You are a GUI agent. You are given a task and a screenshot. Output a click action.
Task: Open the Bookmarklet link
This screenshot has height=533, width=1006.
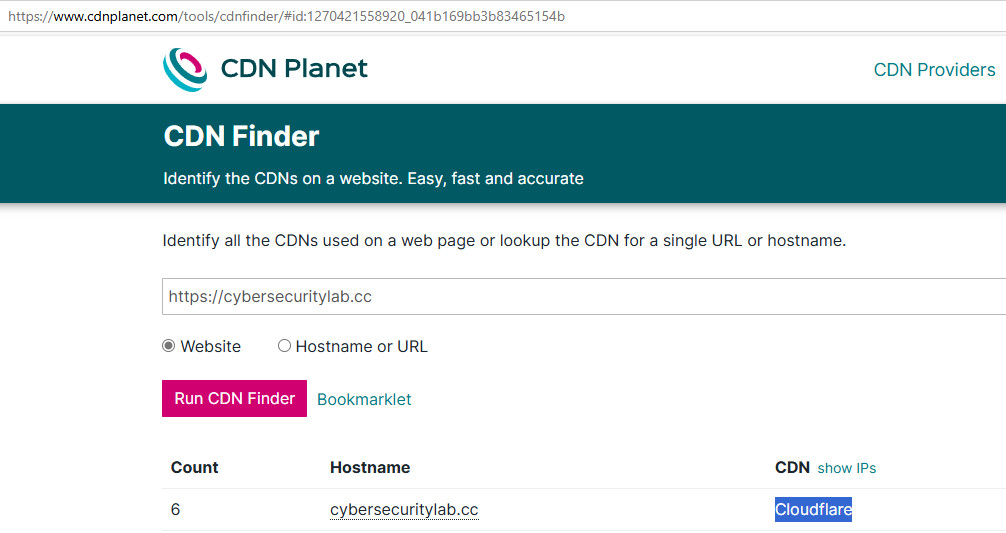click(364, 399)
